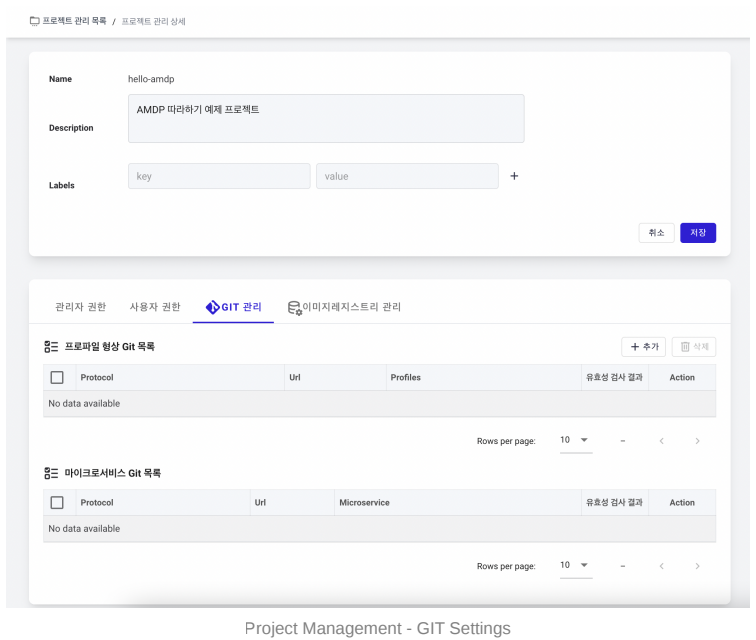Toggle select-all checkbox in microservice Git table
Image resolution: width=756 pixels, height=640 pixels.
coord(57,503)
